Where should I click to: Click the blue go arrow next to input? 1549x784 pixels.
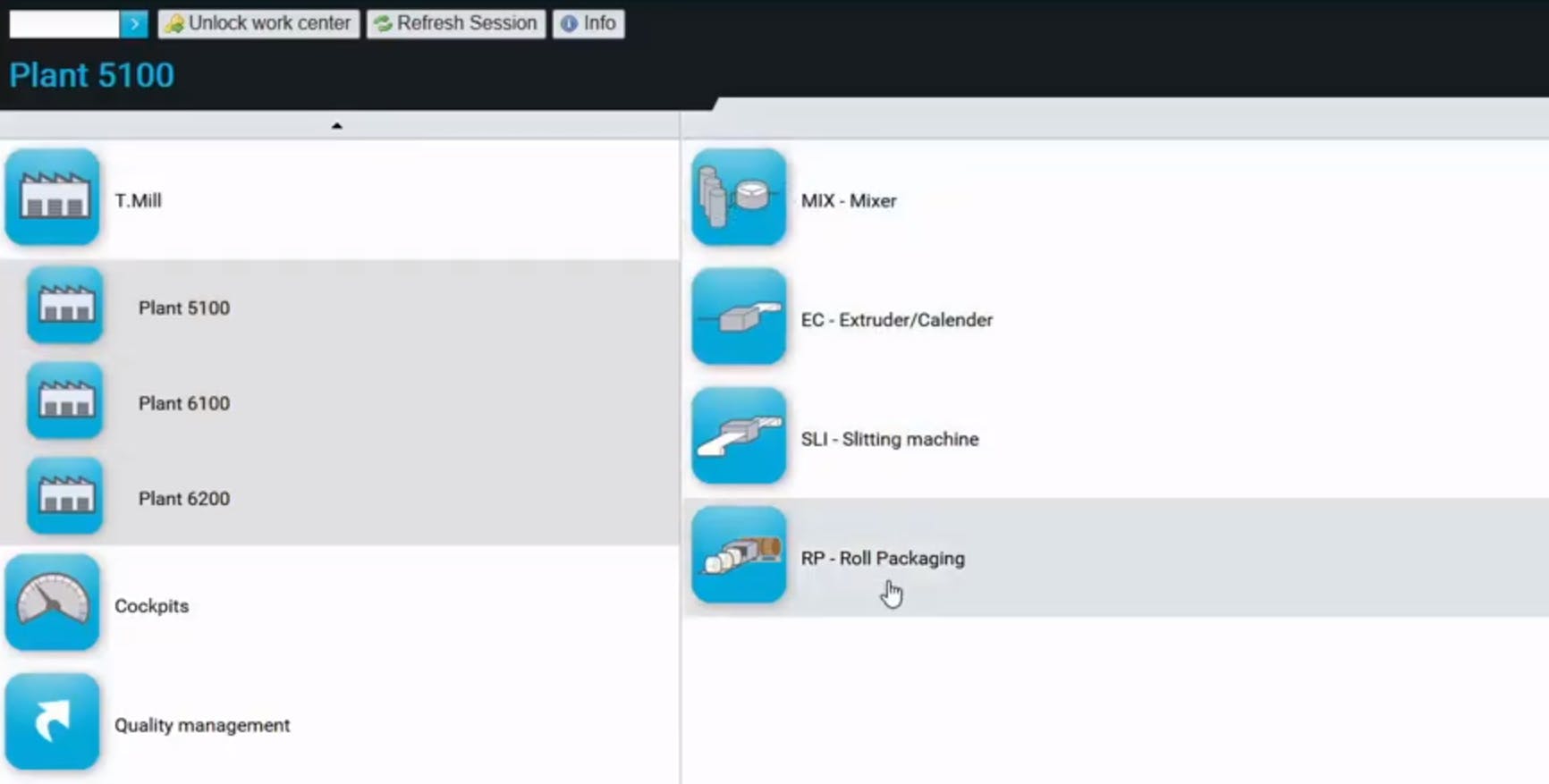134,24
